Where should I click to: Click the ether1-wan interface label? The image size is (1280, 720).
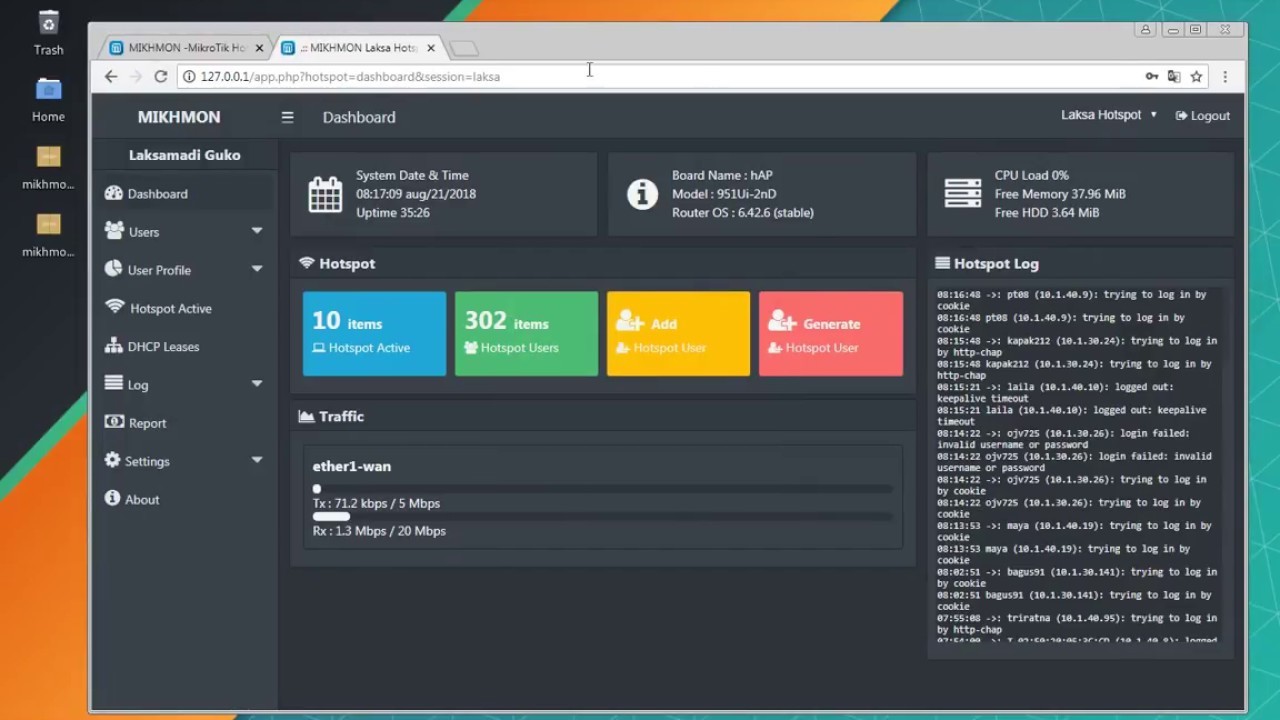tap(352, 466)
